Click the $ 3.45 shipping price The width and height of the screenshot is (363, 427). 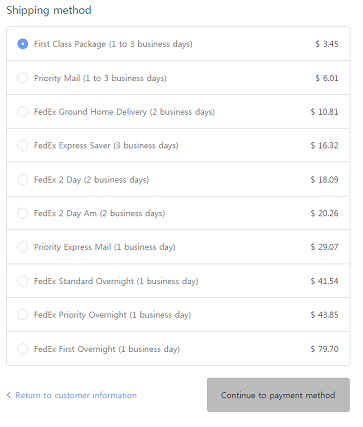tap(327, 44)
